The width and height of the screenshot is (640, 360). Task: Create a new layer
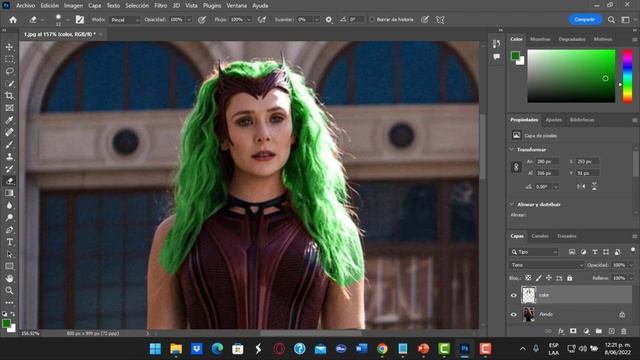[611, 331]
